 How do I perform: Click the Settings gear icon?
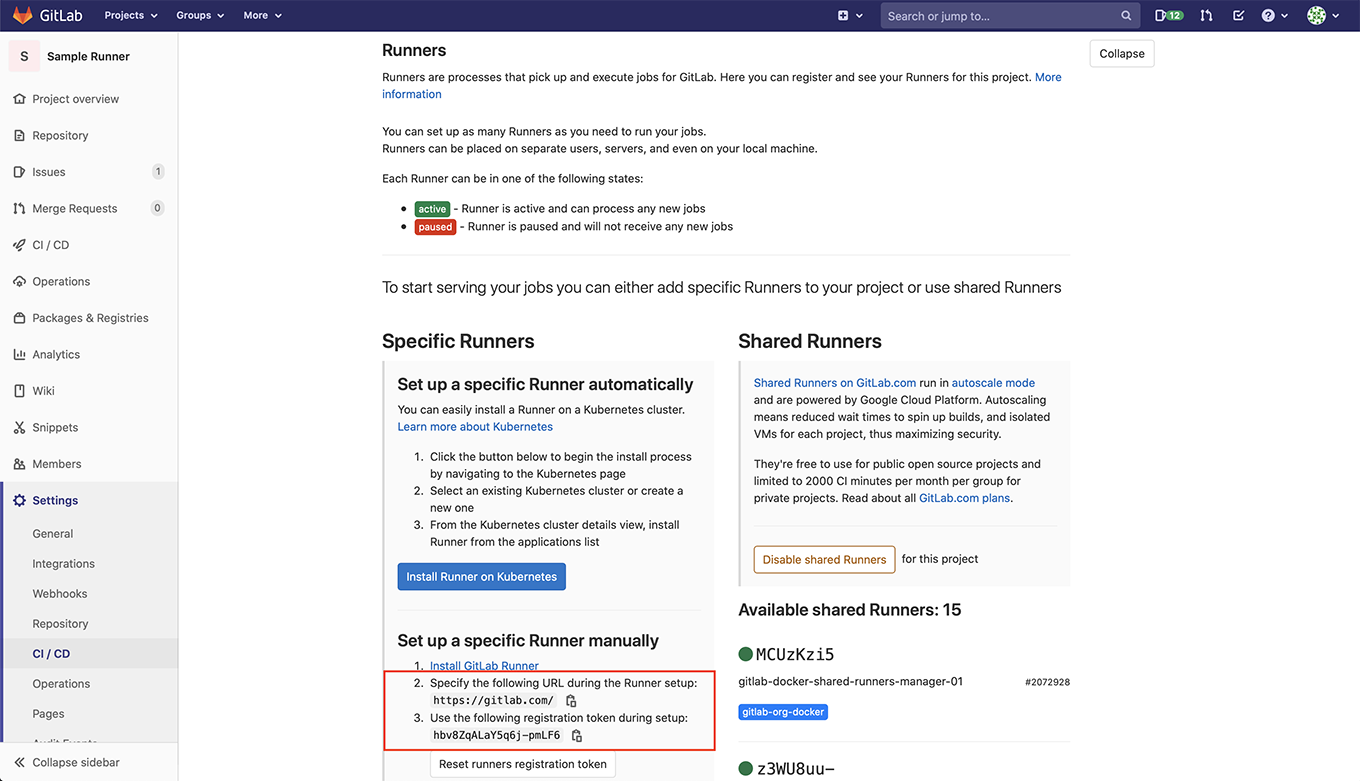[19, 500]
